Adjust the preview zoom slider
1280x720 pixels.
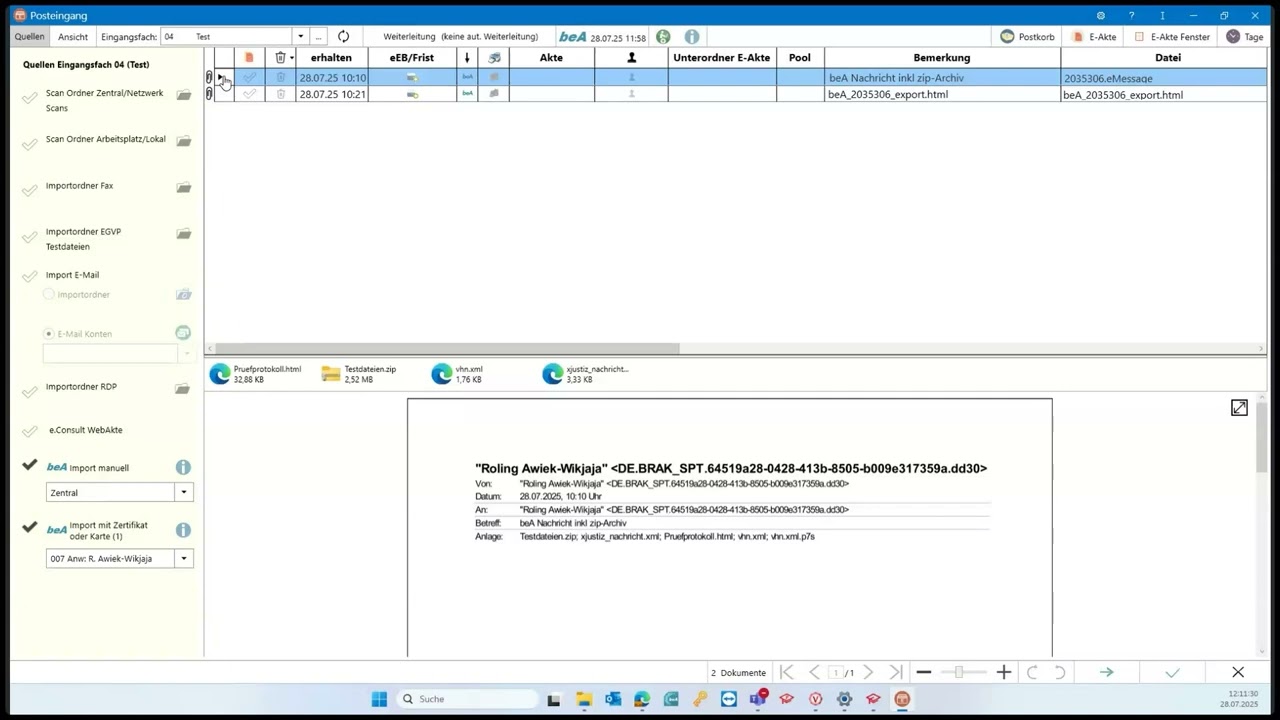[x=959, y=673]
